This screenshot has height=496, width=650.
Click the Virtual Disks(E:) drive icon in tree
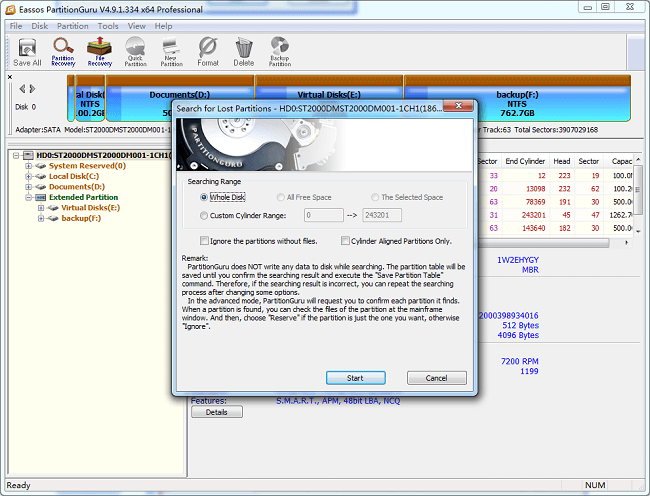53,208
